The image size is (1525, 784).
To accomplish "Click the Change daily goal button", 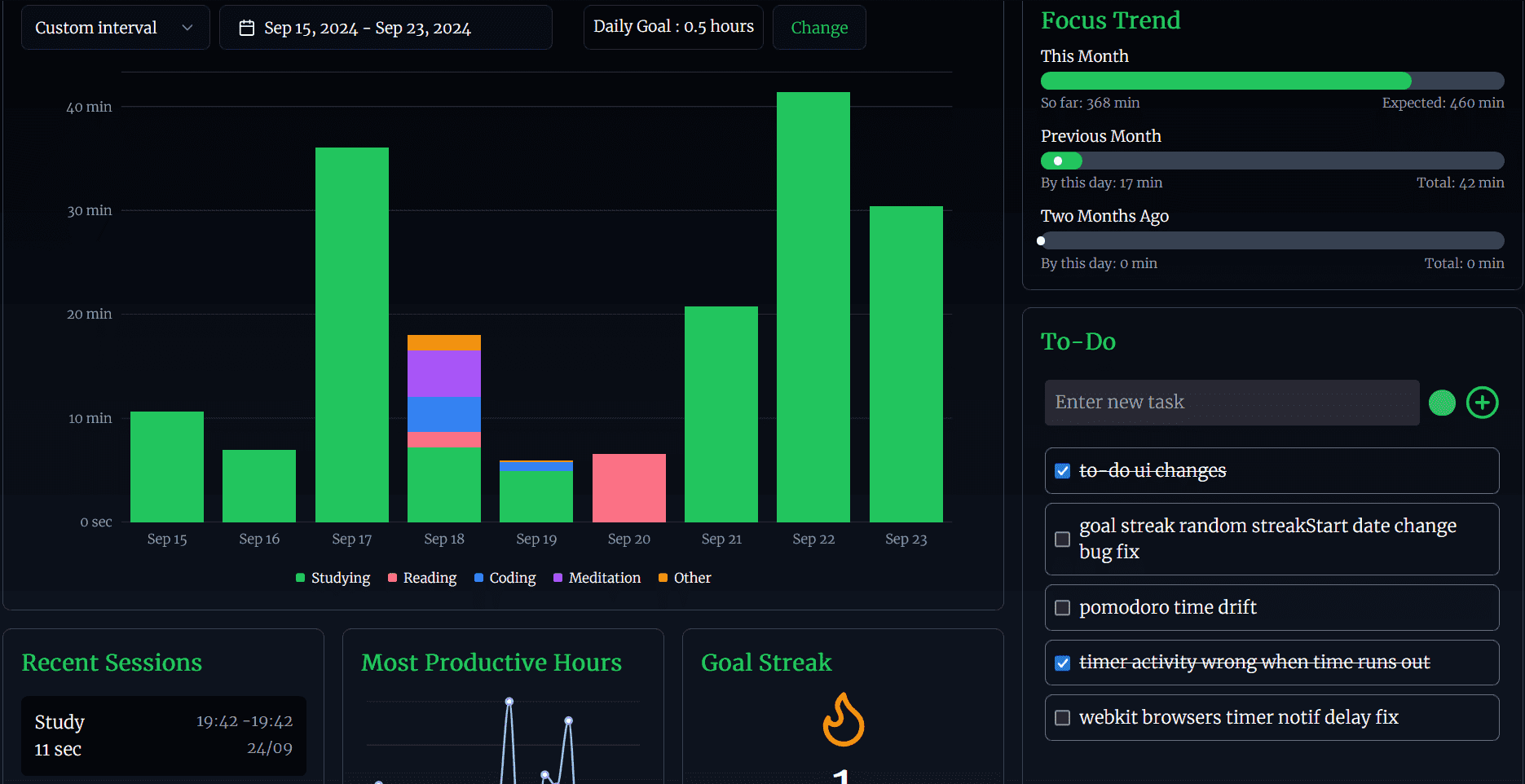I will point(819,28).
